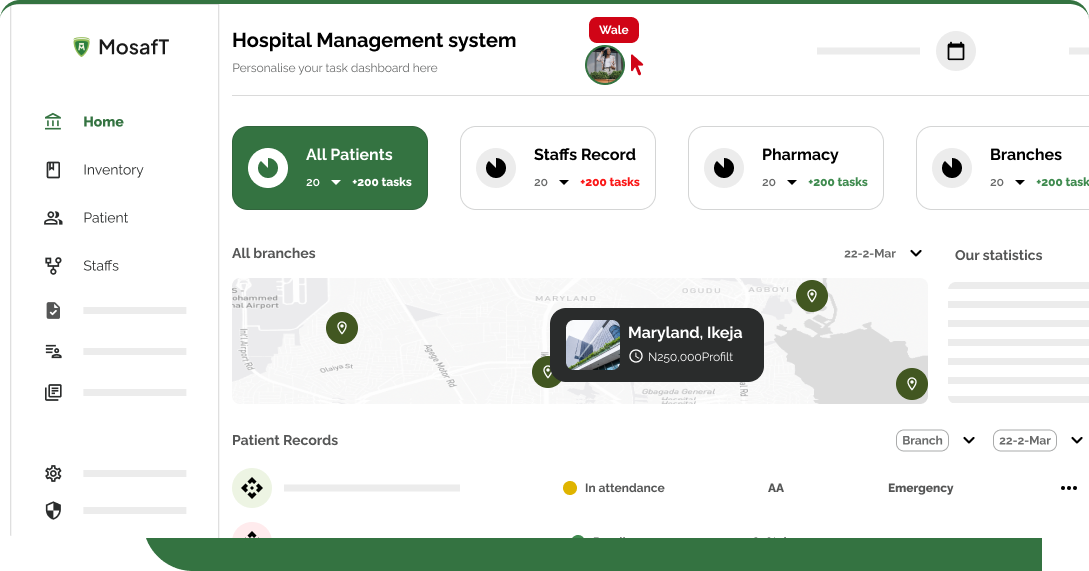Go to the Patient menu item

click(106, 217)
